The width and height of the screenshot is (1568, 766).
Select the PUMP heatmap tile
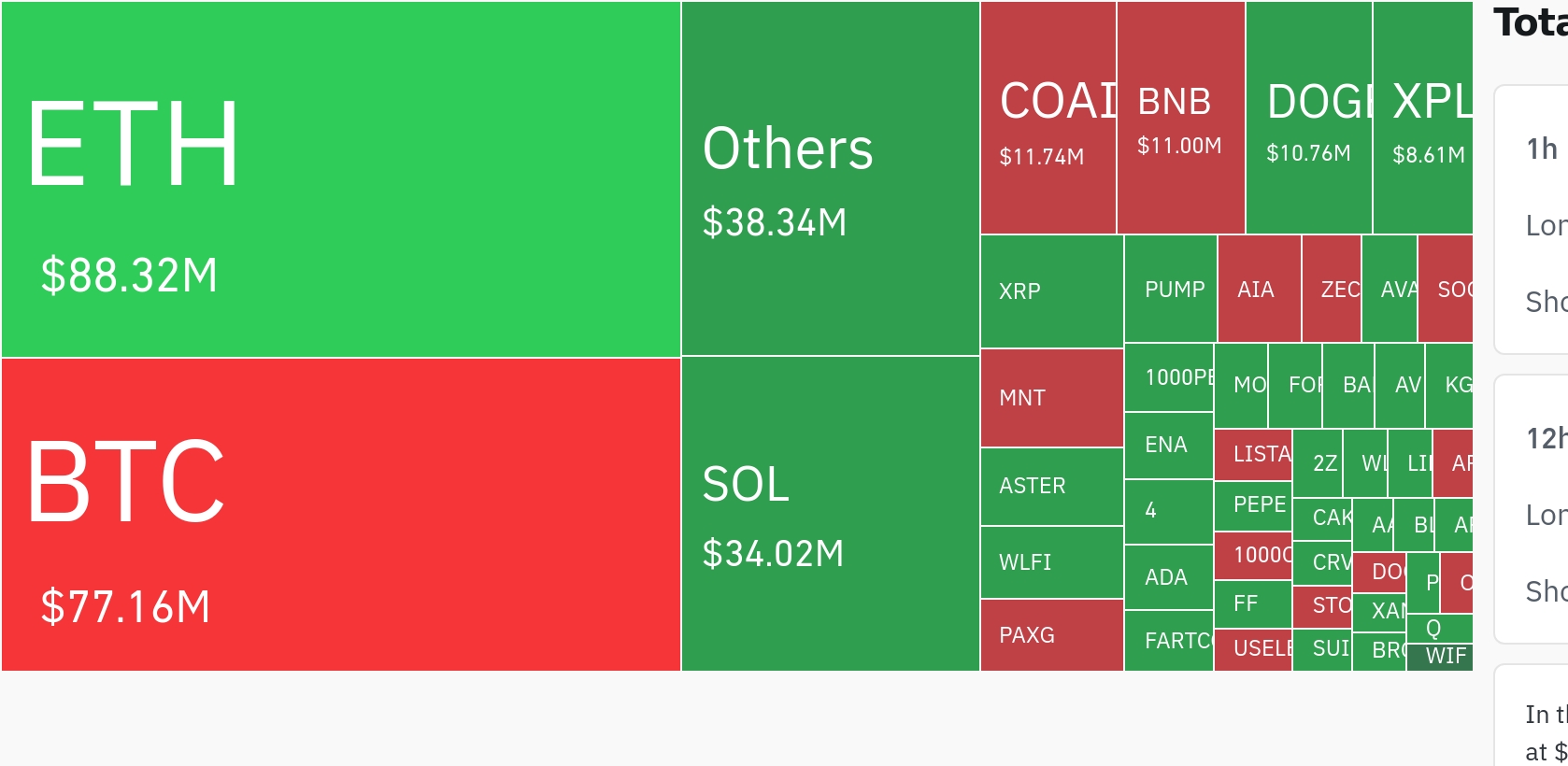tap(1171, 290)
